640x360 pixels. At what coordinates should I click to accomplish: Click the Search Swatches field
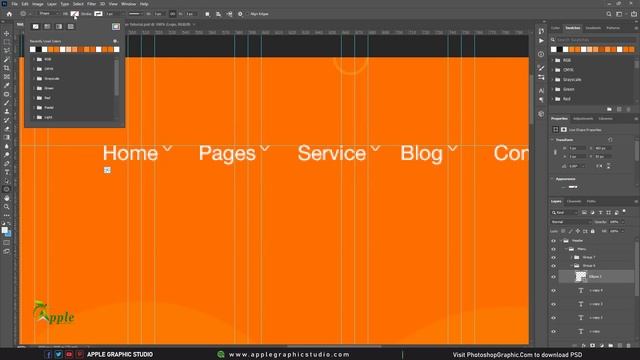coord(596,40)
